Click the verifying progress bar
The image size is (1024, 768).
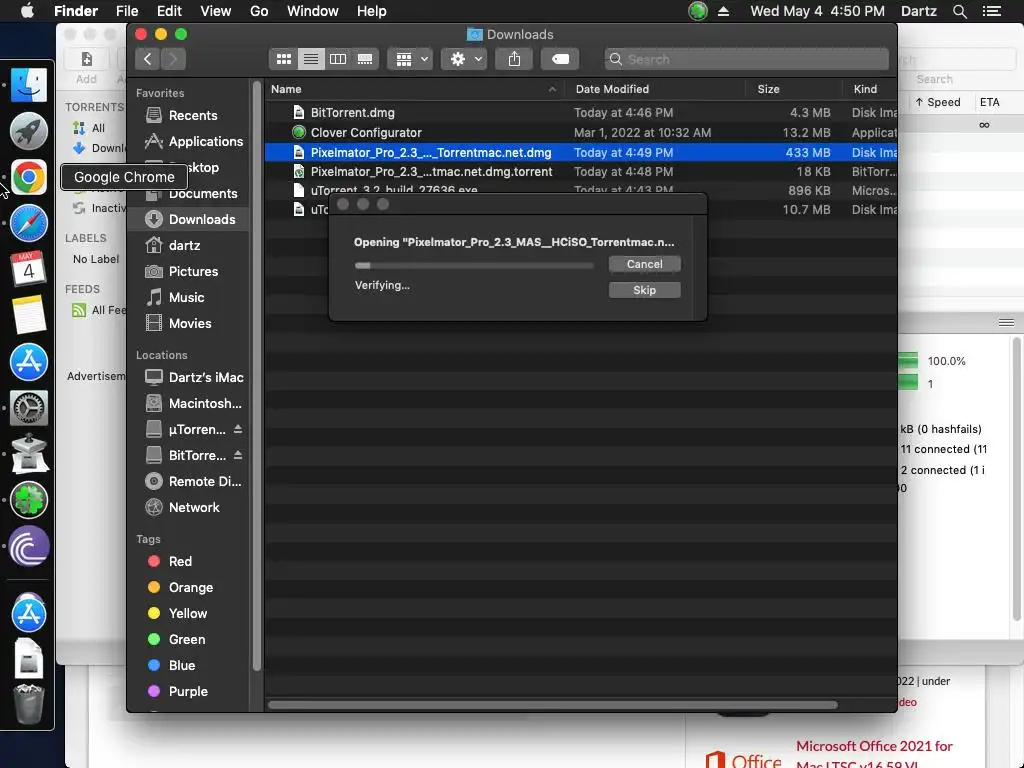coord(474,266)
